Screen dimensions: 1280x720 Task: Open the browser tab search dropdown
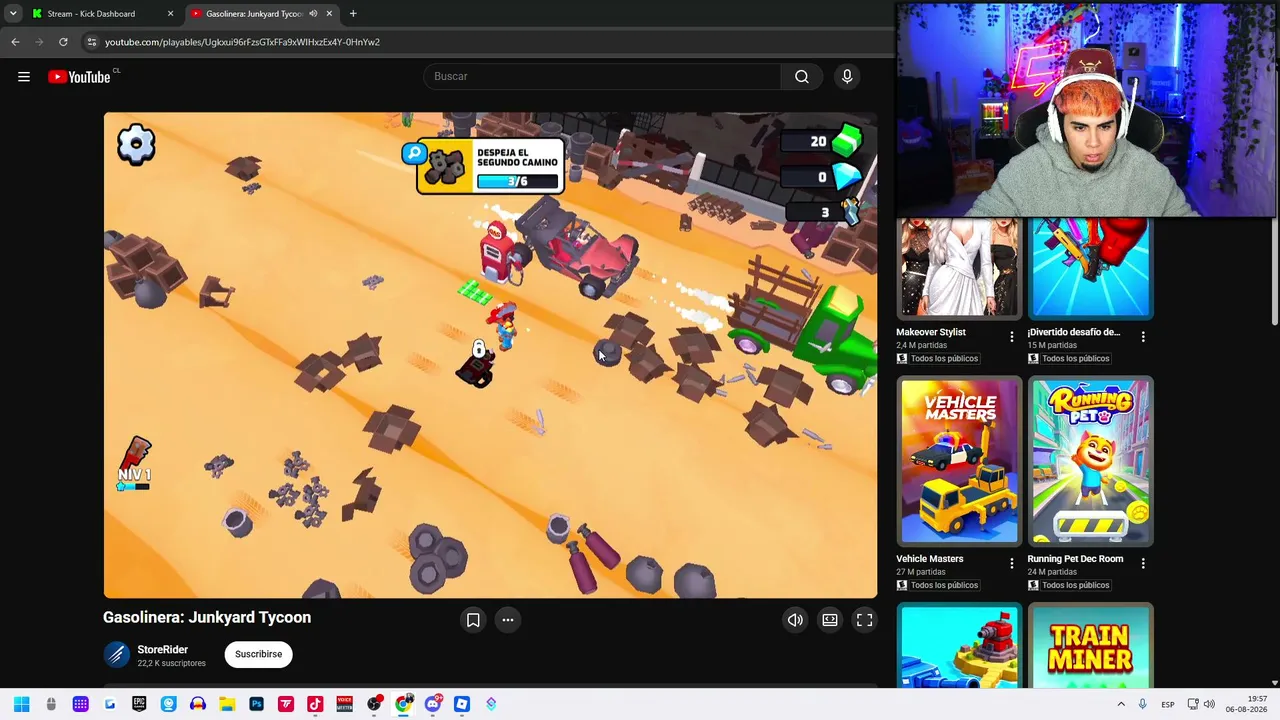click(13, 14)
